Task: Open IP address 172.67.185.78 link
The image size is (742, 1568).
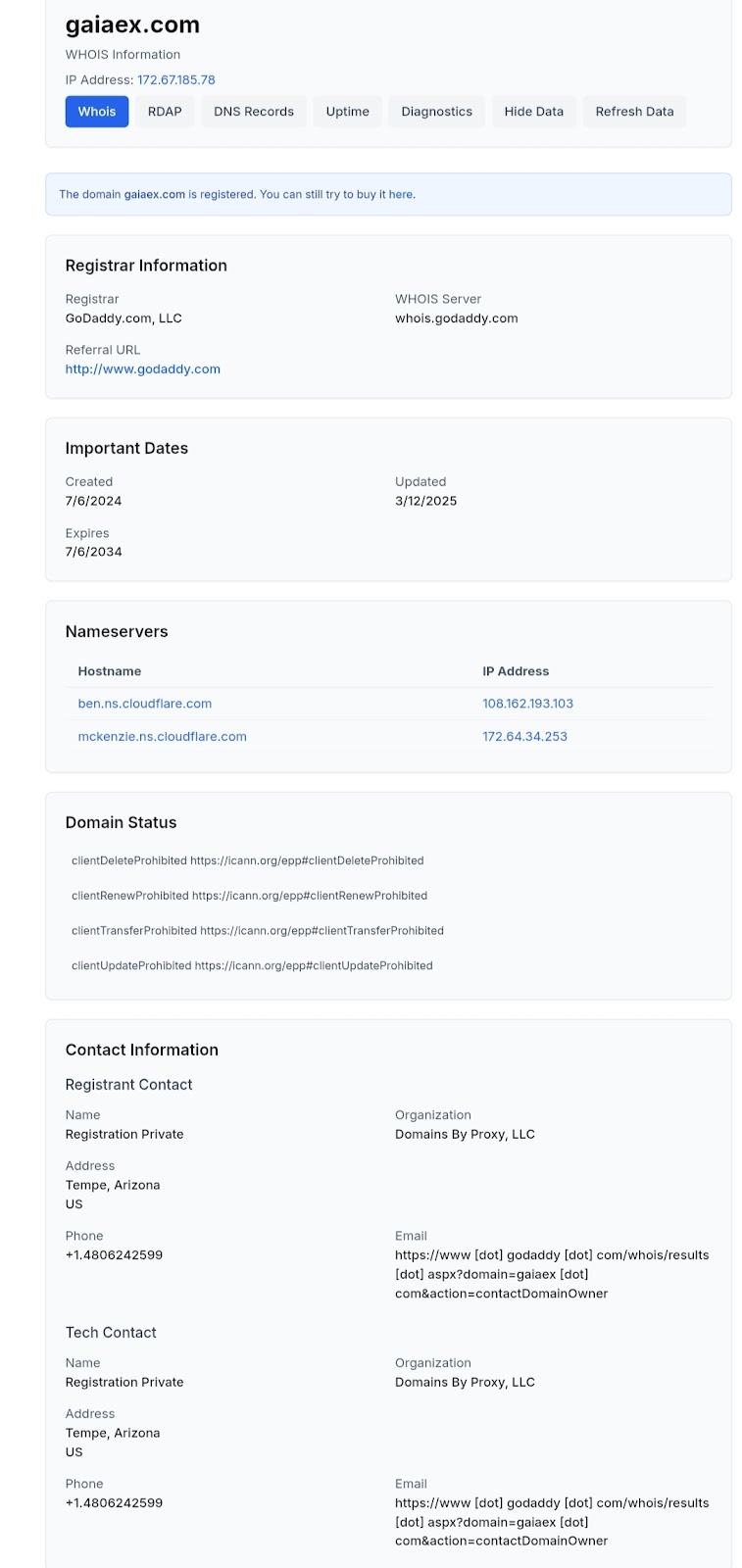Action: coord(176,80)
